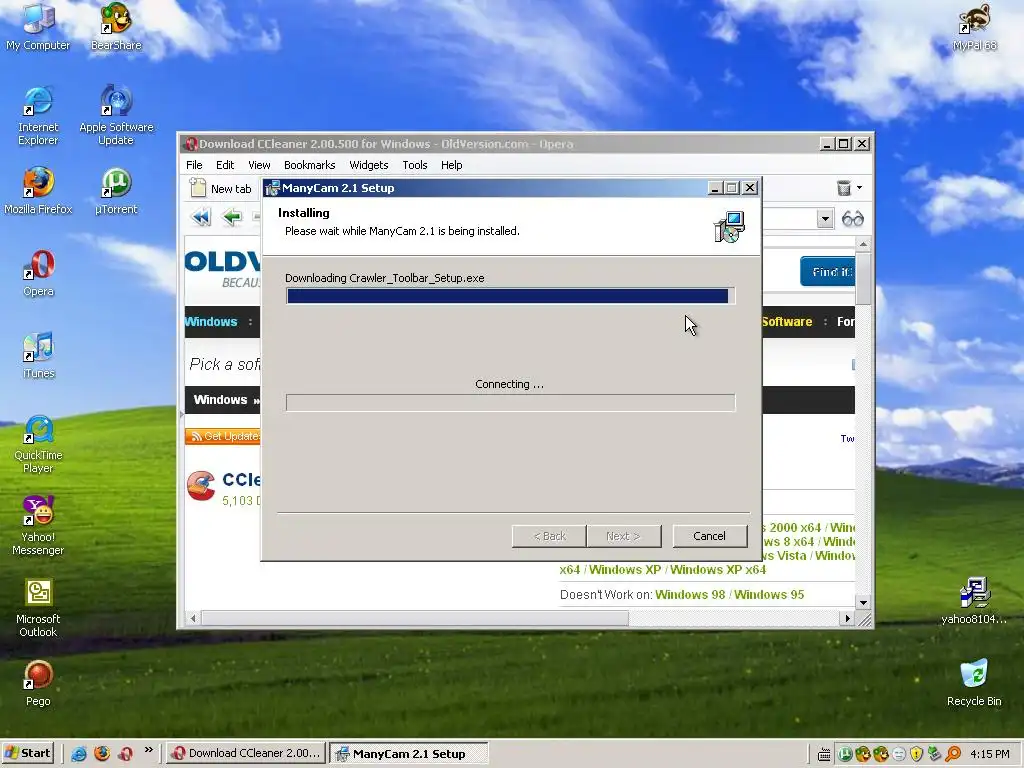1024x768 pixels.
Task: Click Opera horizontal scrollbar right arrow
Action: click(x=847, y=618)
